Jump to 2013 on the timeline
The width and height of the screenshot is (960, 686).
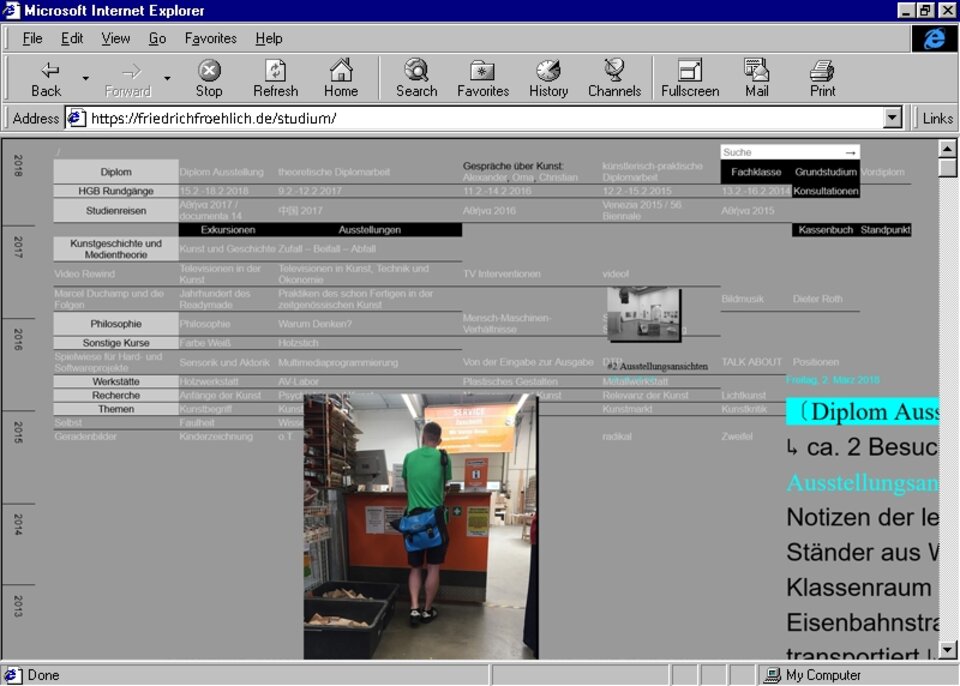click(18, 606)
